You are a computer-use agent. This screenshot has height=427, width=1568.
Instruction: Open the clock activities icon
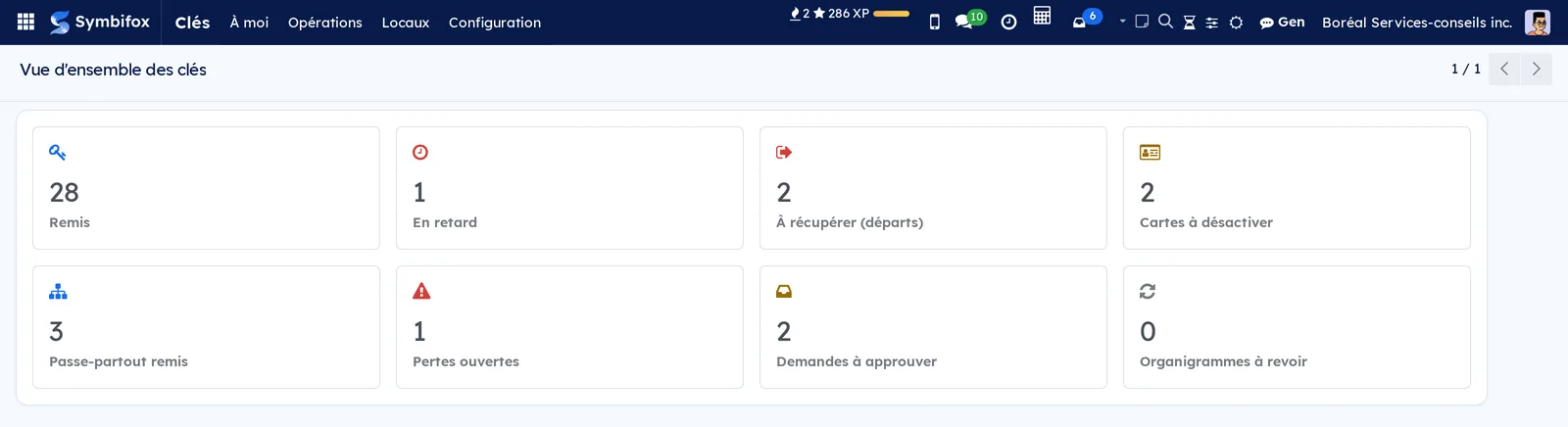(x=1008, y=22)
